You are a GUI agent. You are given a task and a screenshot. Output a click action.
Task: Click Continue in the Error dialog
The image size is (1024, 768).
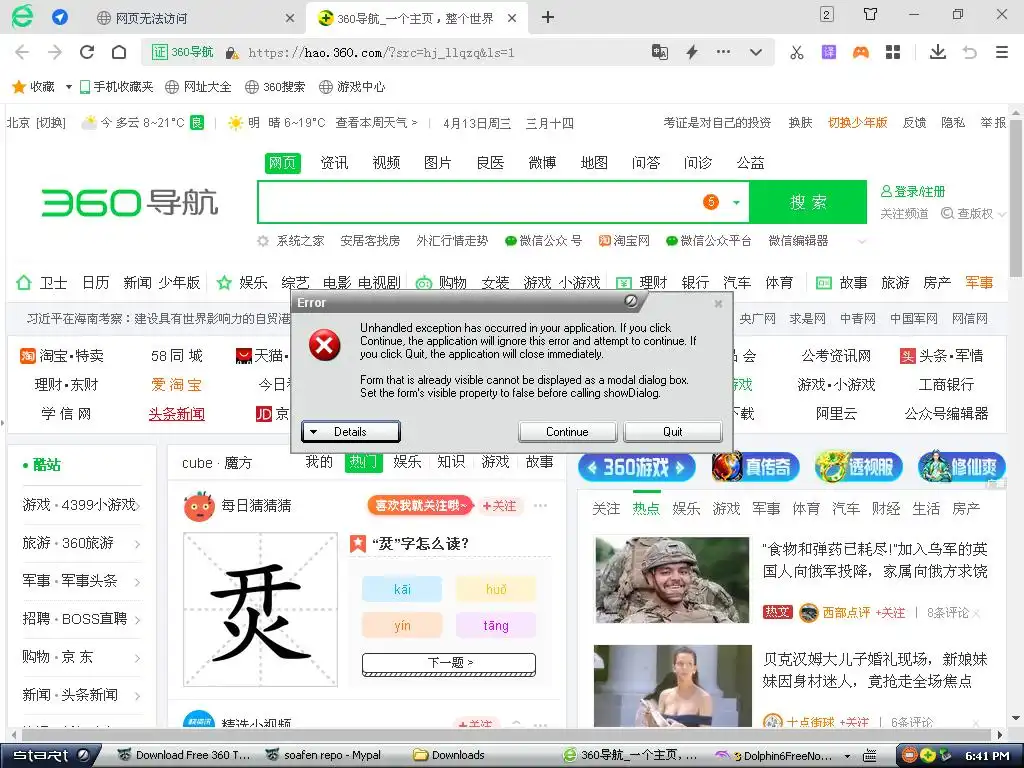[x=568, y=432]
